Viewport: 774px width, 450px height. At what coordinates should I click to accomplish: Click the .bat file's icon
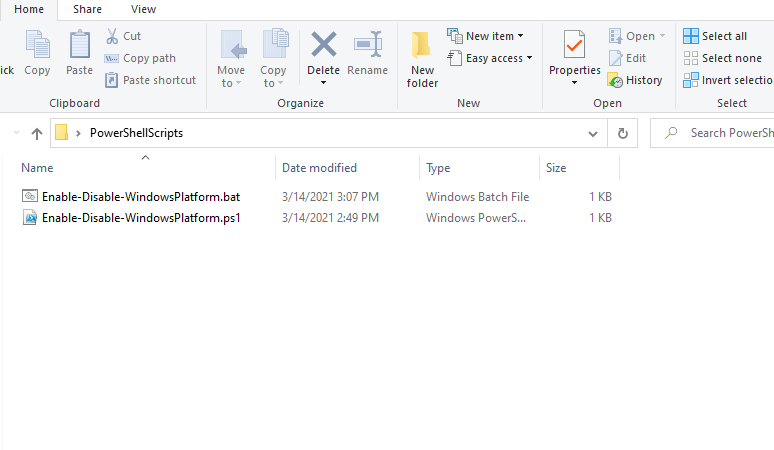[x=30, y=196]
